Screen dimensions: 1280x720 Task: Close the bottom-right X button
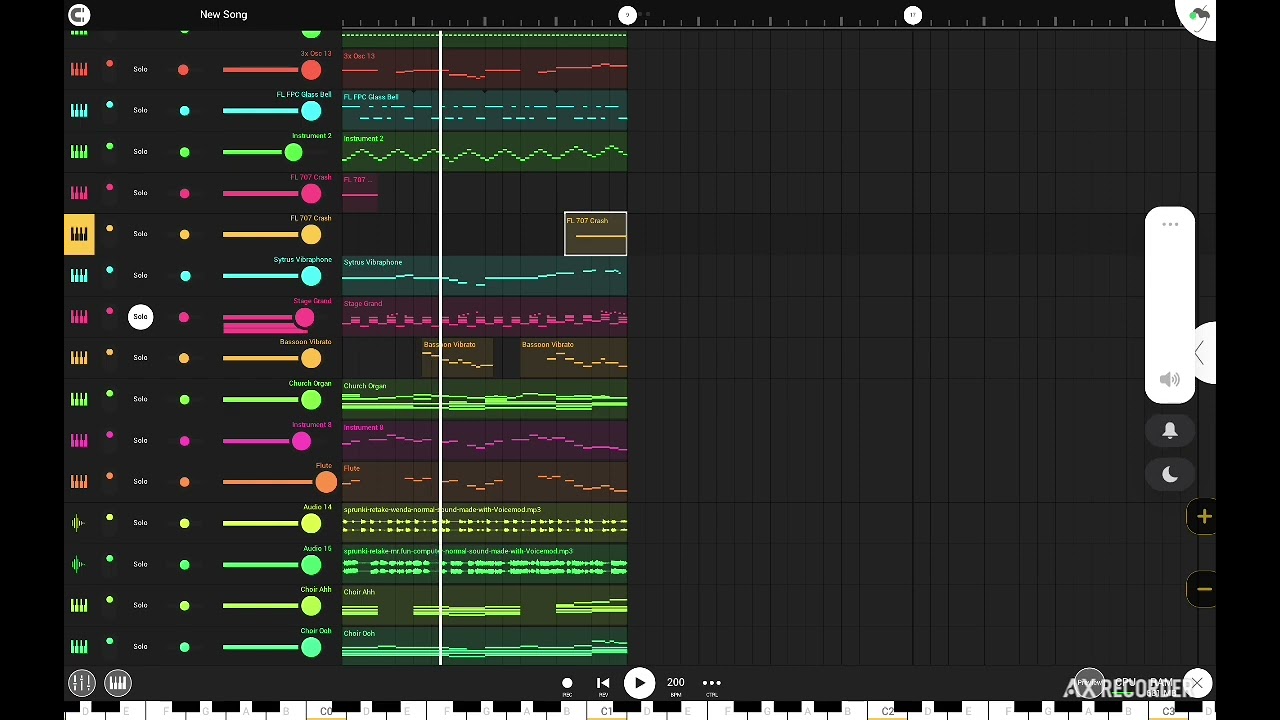coord(1197,683)
